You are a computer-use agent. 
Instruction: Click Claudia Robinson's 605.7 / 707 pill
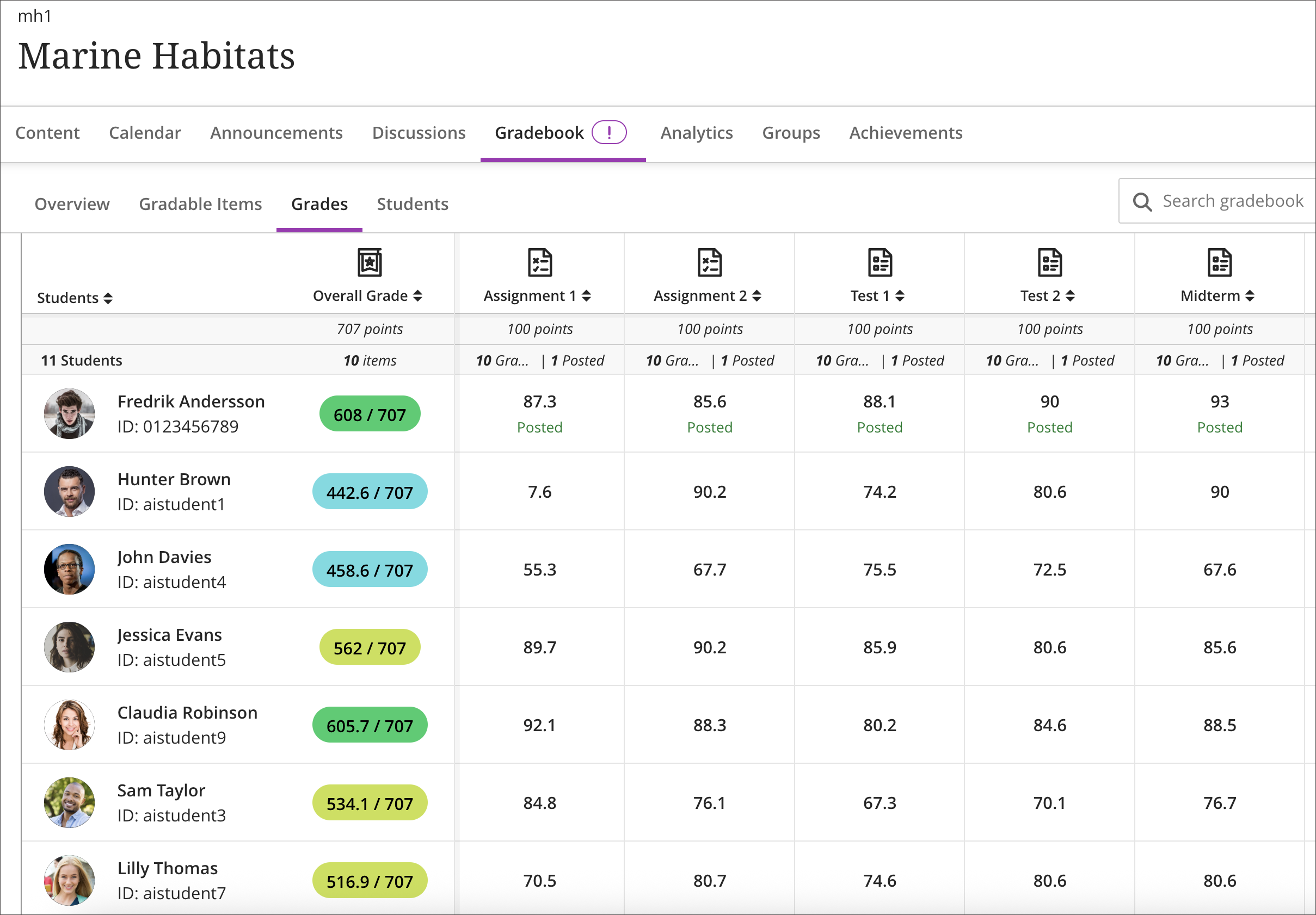(370, 725)
